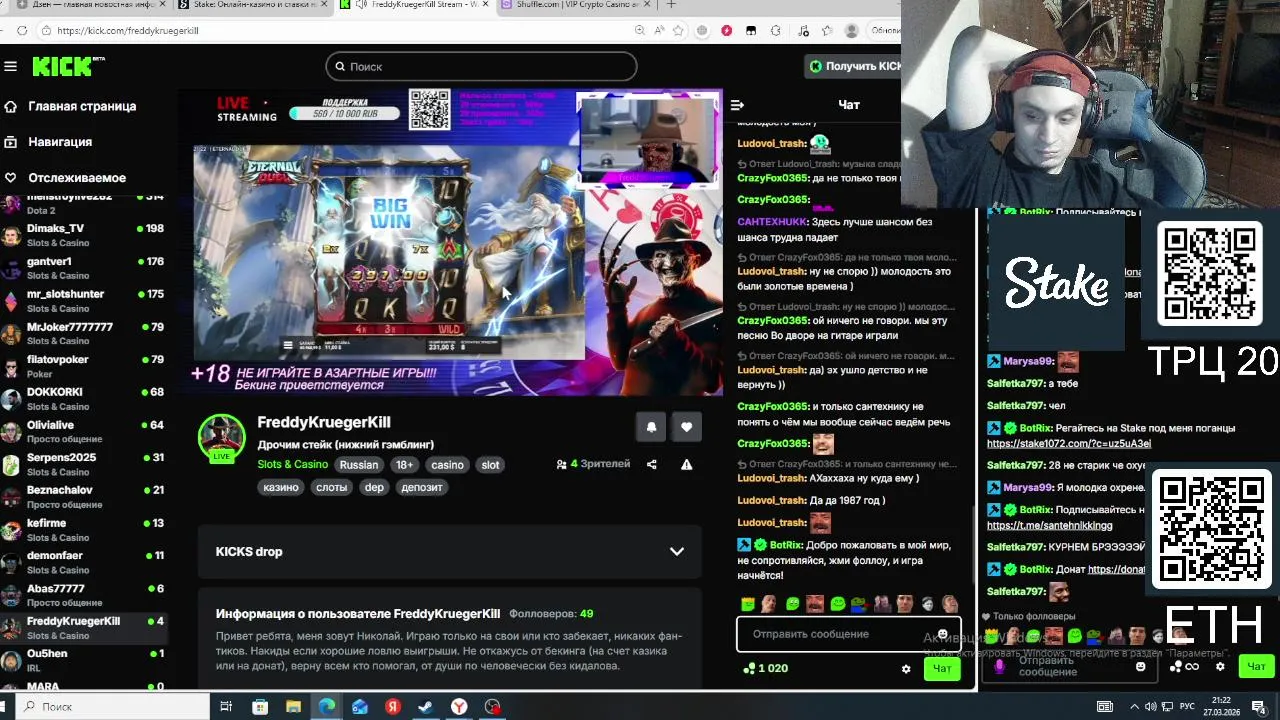
Task: Click the report warning triangle icon
Action: point(686,464)
